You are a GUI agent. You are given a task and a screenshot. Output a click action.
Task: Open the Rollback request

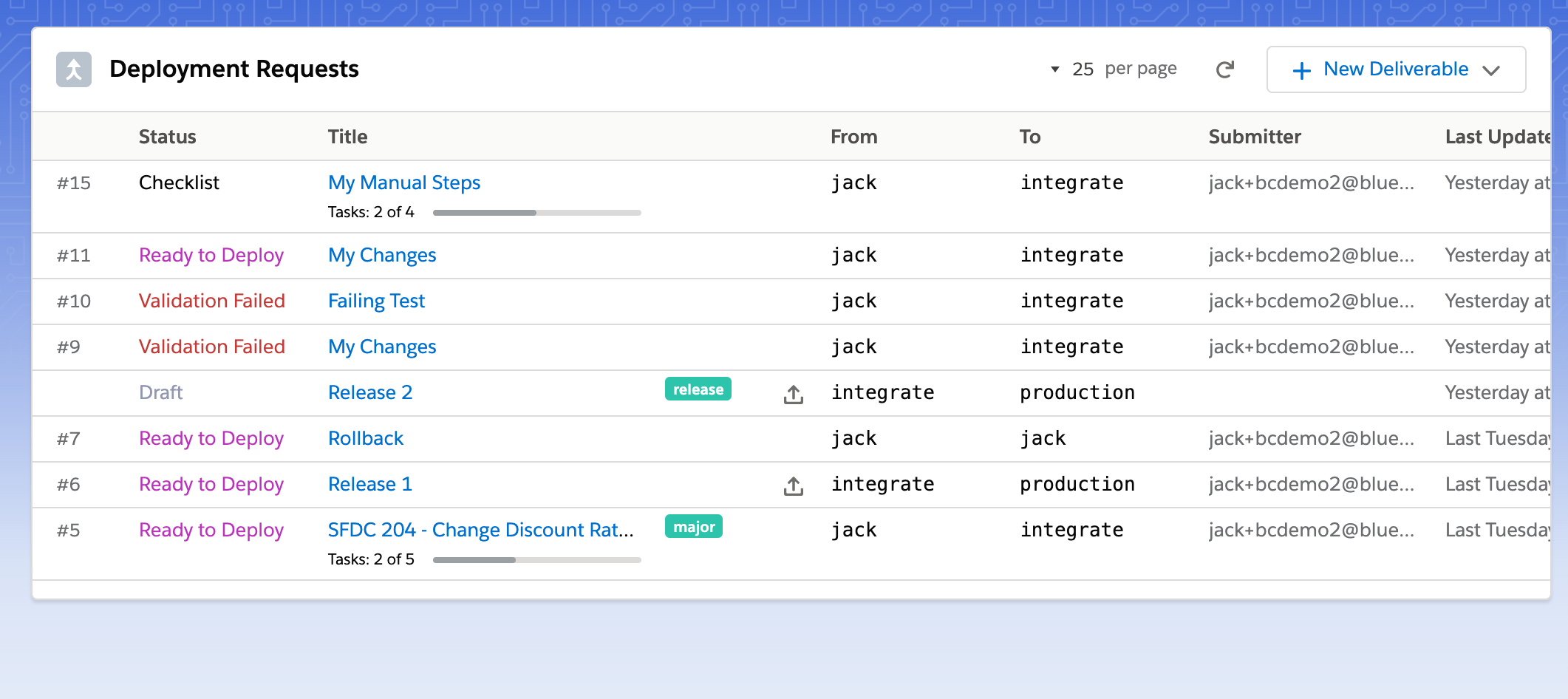tap(366, 438)
